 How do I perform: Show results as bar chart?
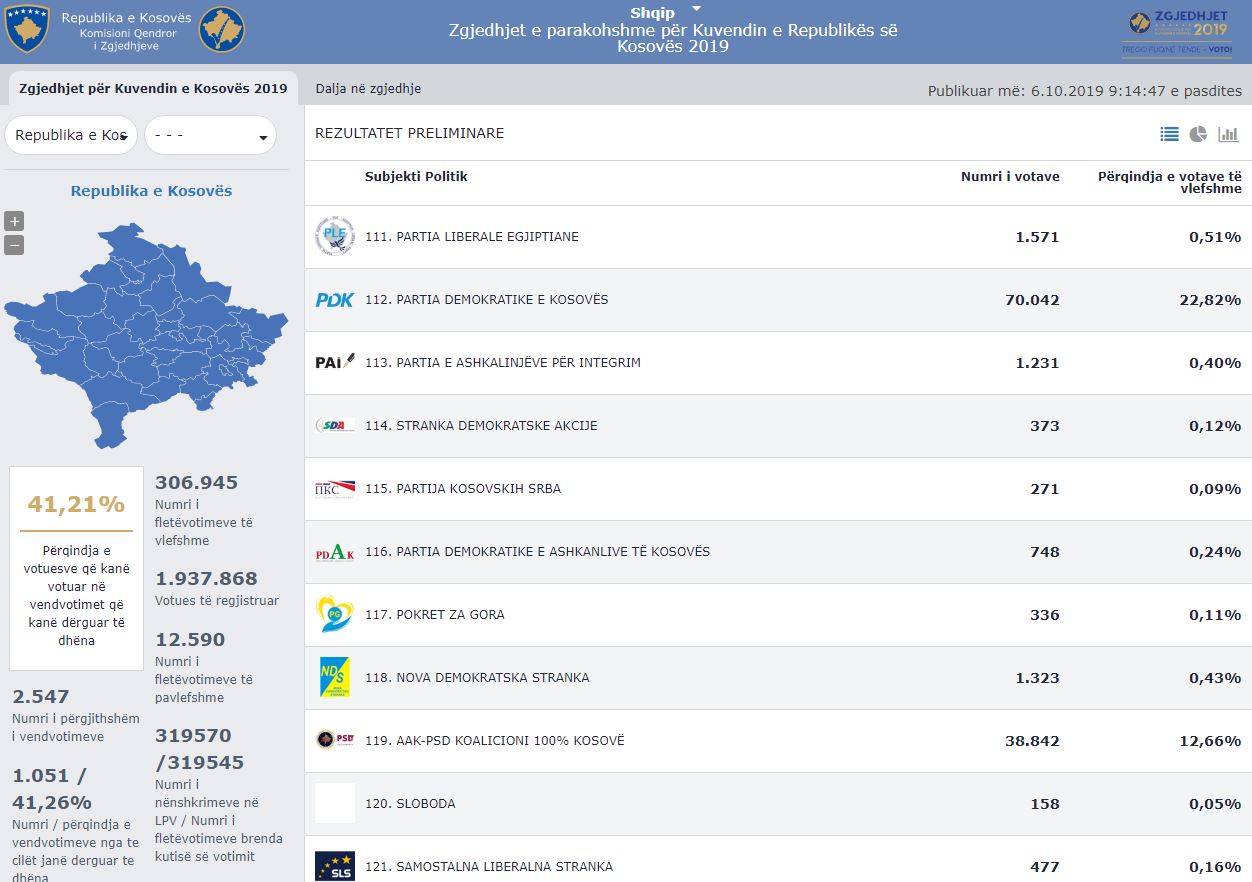pyautogui.click(x=1228, y=134)
